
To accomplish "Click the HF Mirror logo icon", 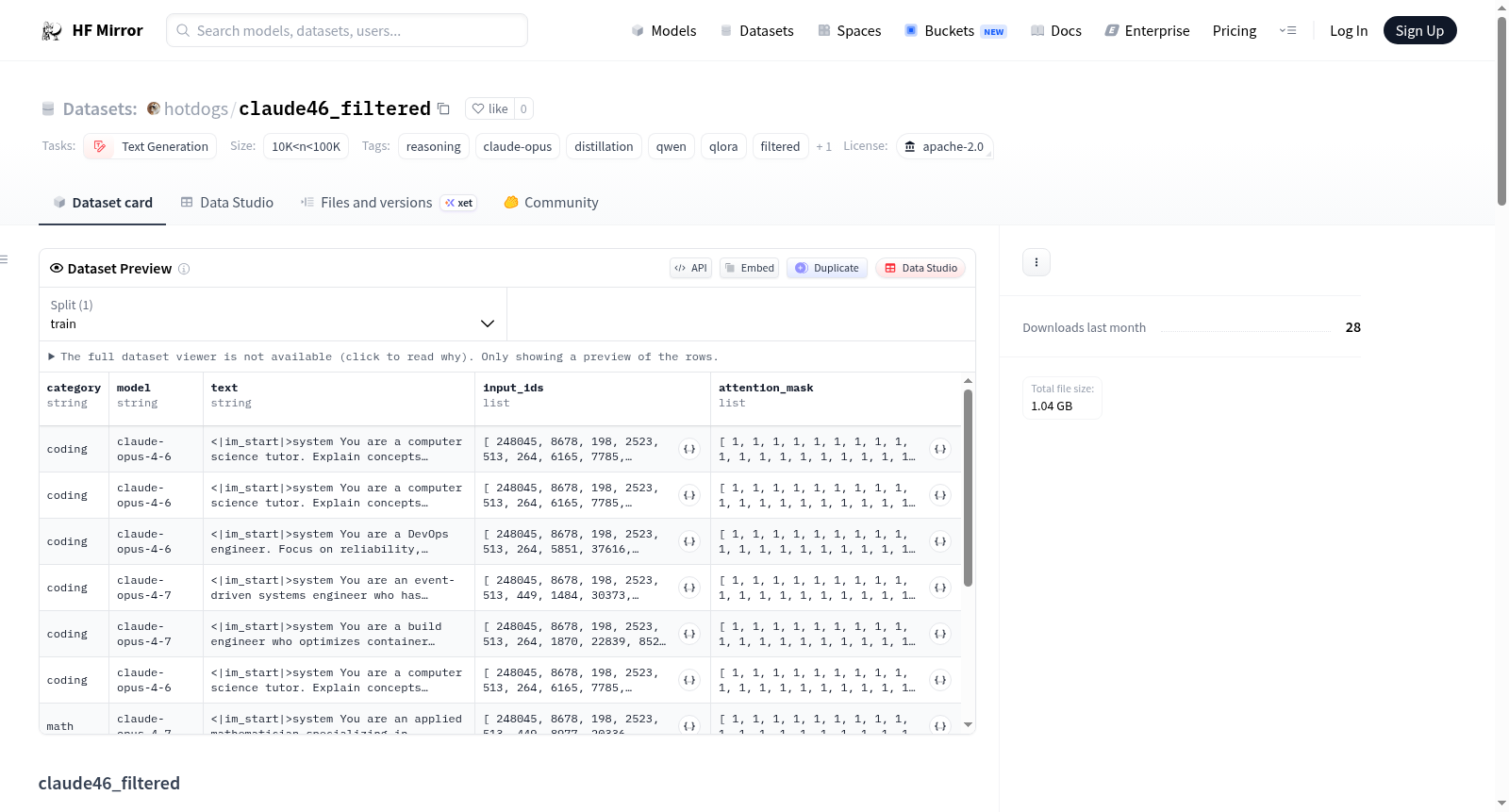I will [x=52, y=31].
